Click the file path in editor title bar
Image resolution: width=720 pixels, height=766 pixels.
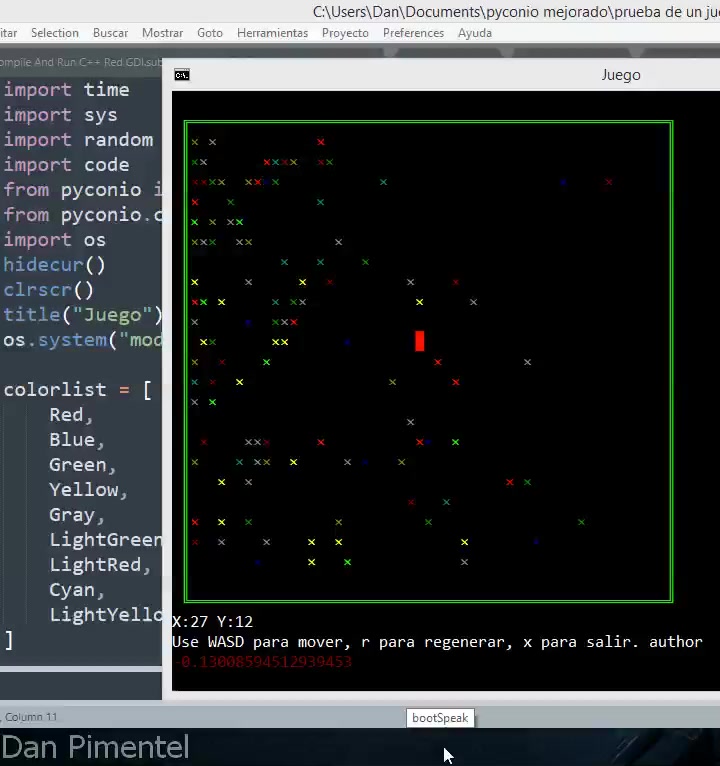(x=516, y=11)
